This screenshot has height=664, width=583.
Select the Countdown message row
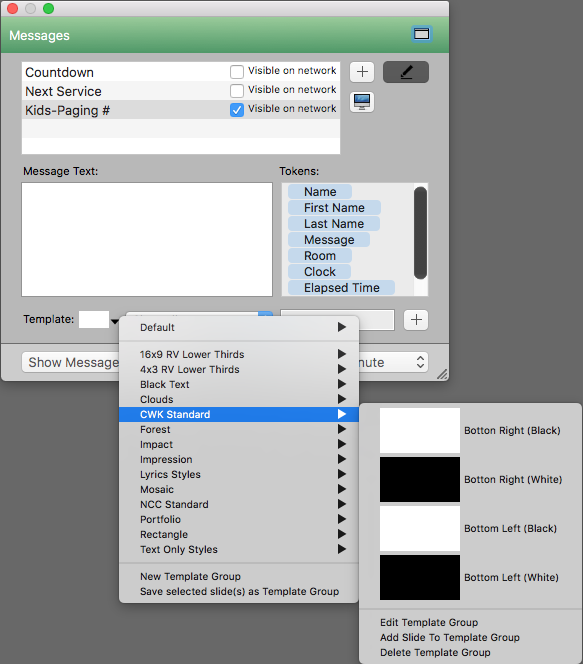click(x=181, y=72)
